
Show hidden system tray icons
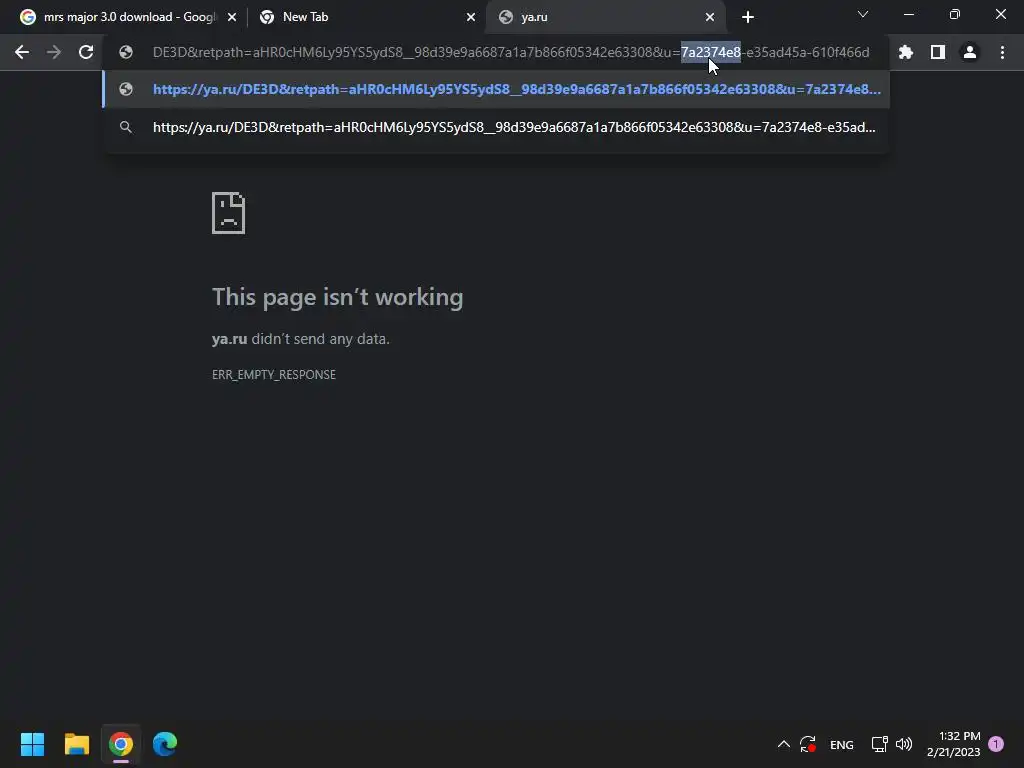784,744
